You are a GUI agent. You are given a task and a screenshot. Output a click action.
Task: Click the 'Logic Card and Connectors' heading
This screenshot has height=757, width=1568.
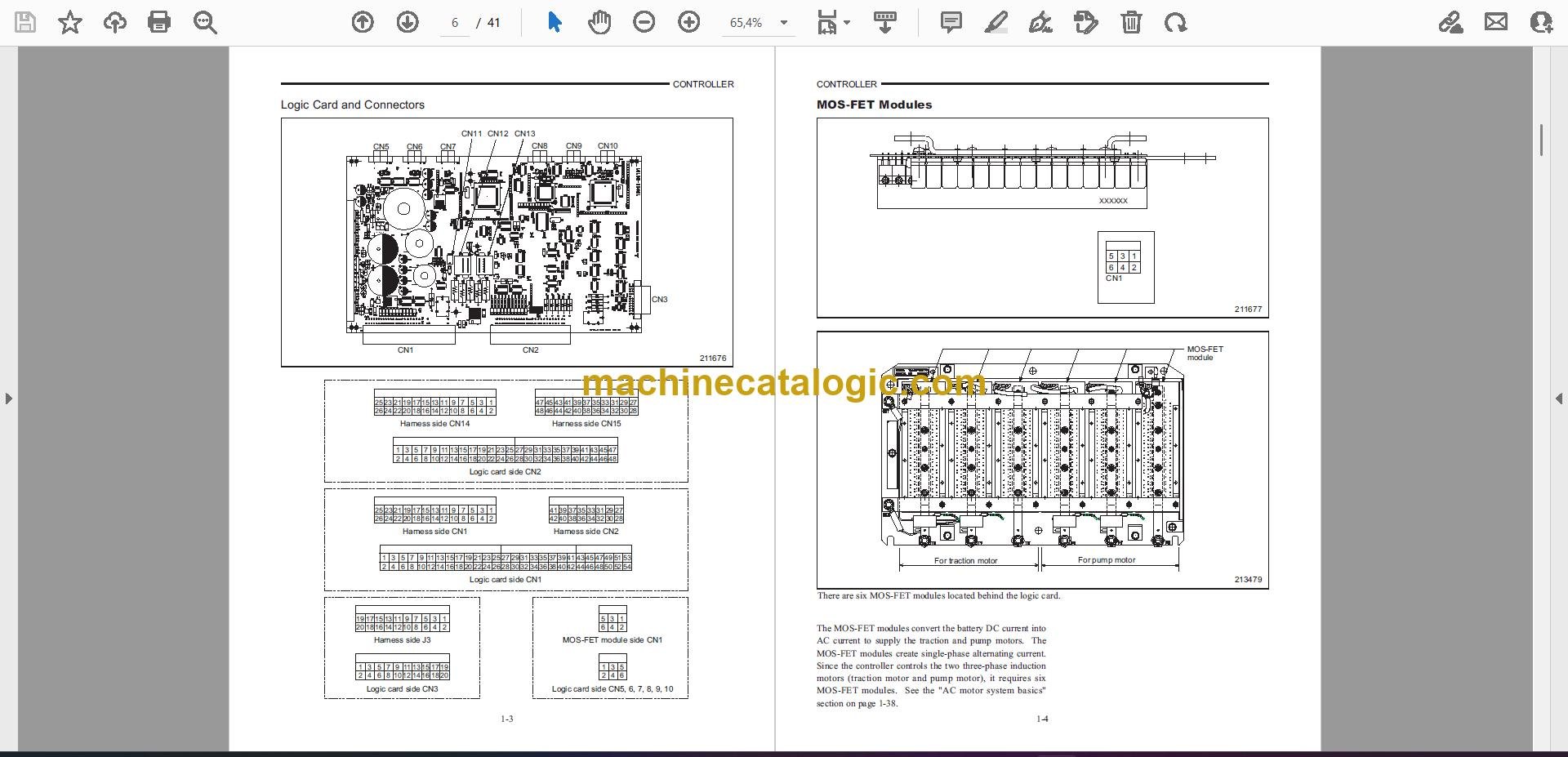point(353,105)
